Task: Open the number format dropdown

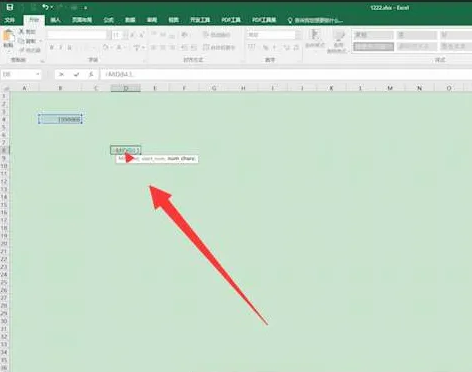Action: point(298,35)
